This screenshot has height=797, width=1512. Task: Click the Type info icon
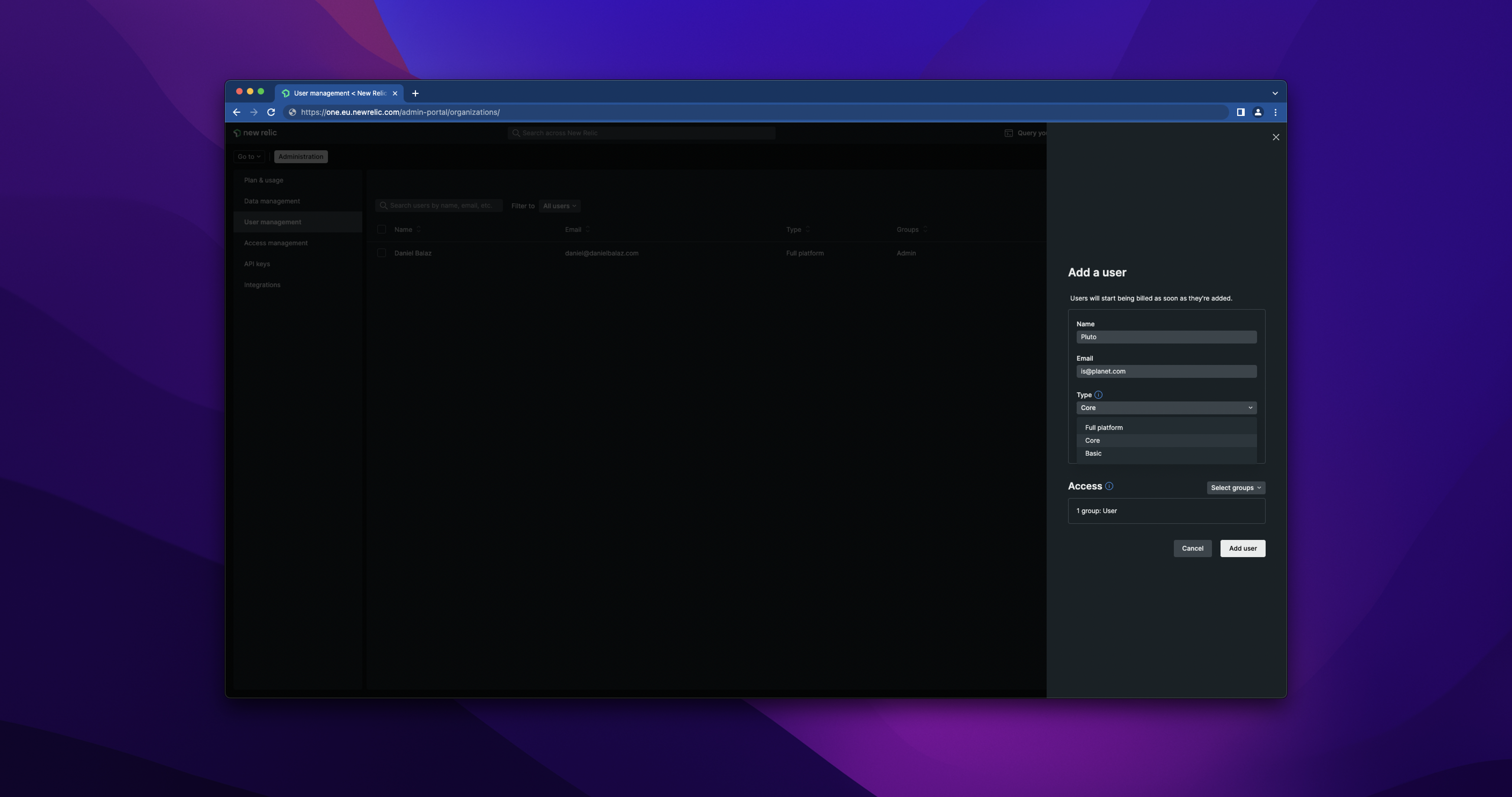pyautogui.click(x=1098, y=395)
